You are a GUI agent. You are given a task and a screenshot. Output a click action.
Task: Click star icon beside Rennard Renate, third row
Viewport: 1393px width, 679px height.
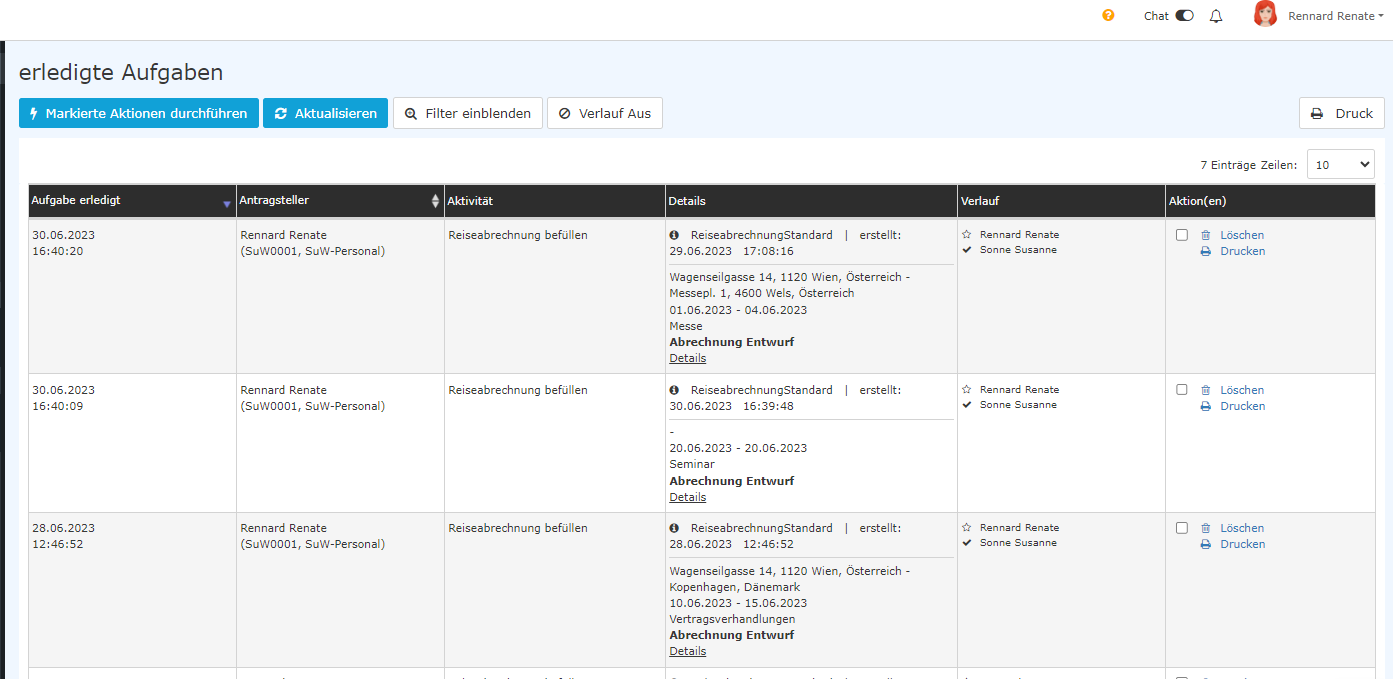(966, 528)
